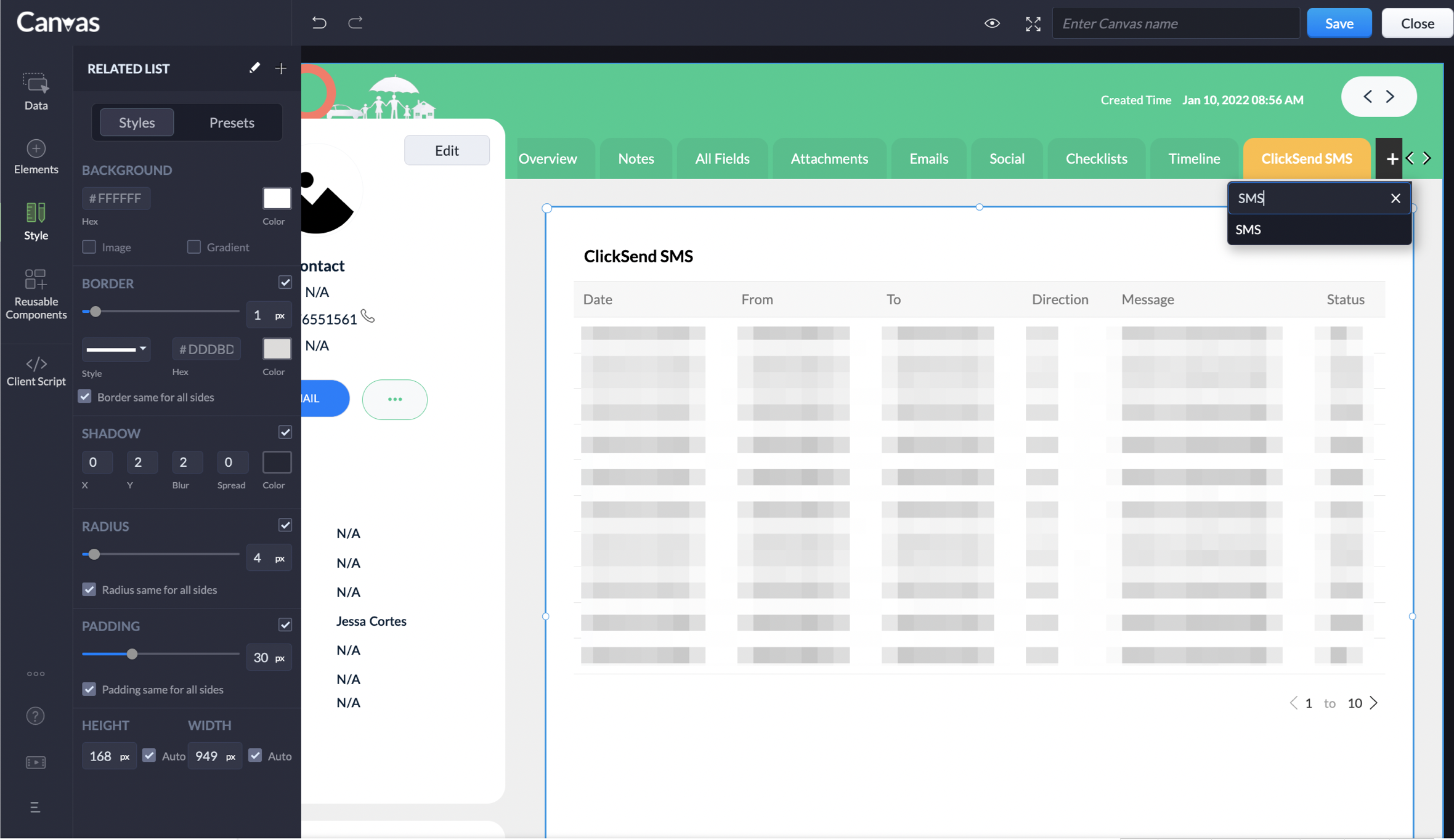Viewport: 1454px width, 840px height.
Task: Enable Gradient background checkbox
Action: click(x=194, y=247)
